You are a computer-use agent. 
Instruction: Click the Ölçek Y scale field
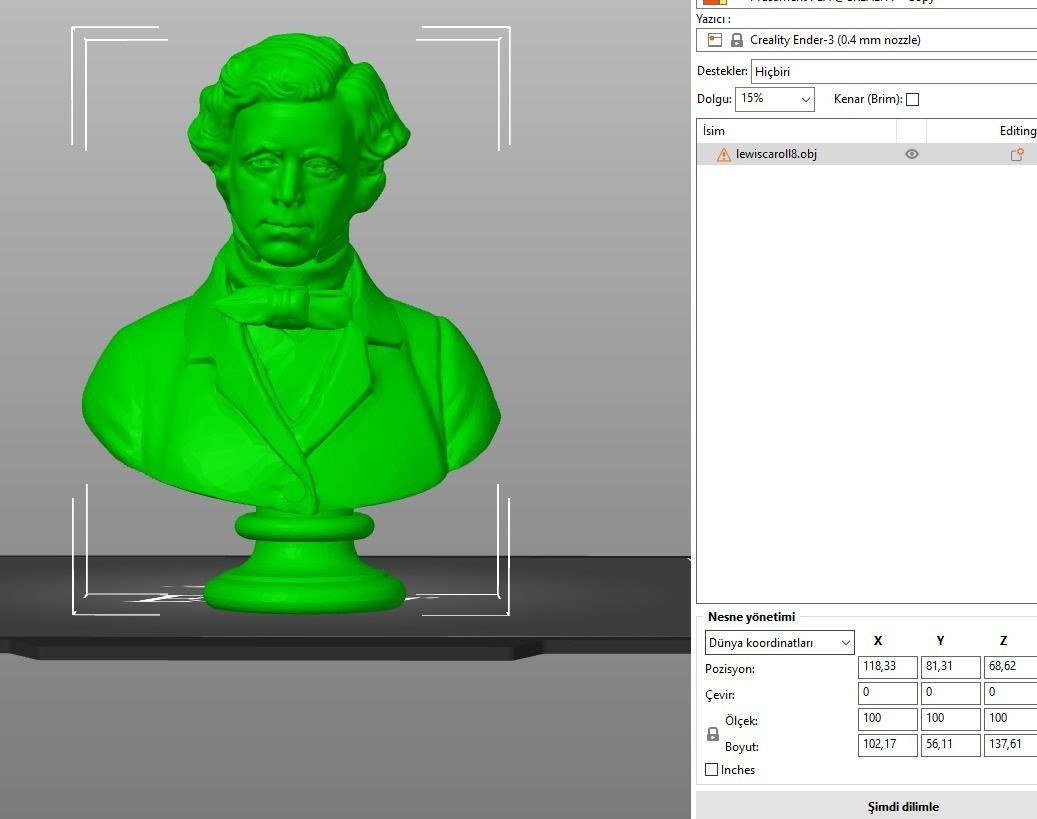[x=950, y=718]
